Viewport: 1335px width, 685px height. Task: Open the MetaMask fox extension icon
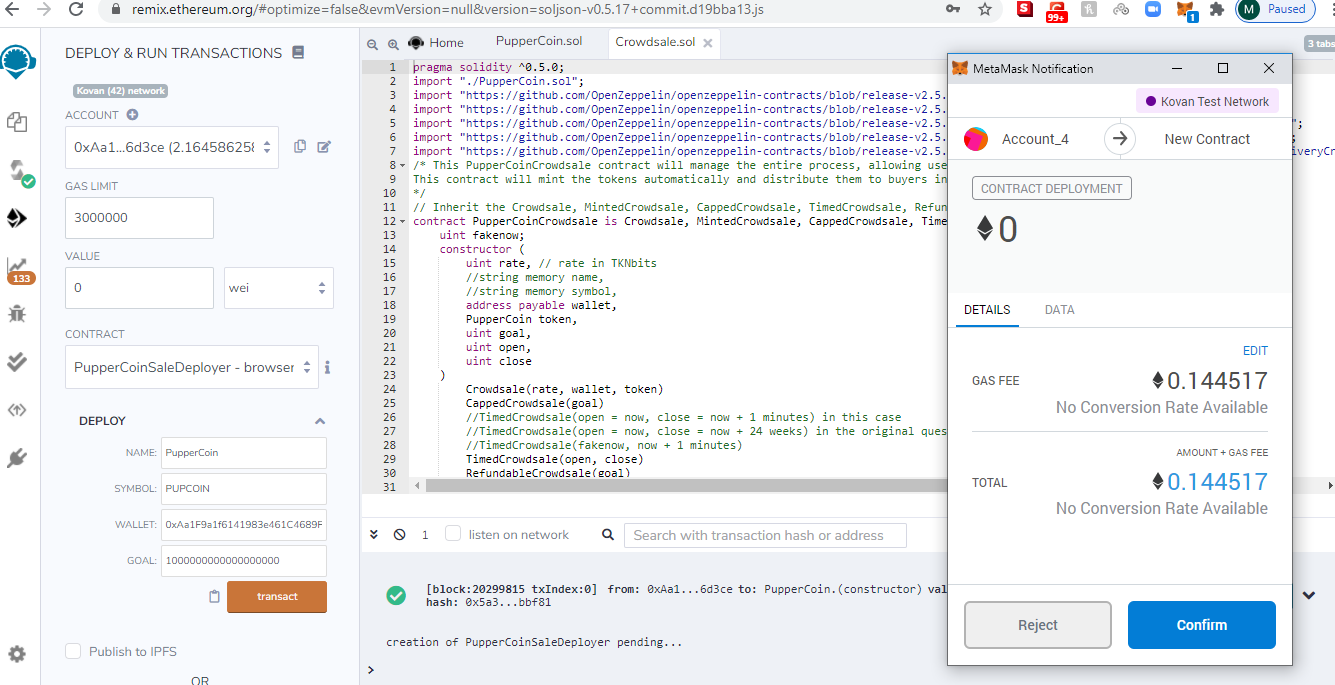coord(1185,10)
